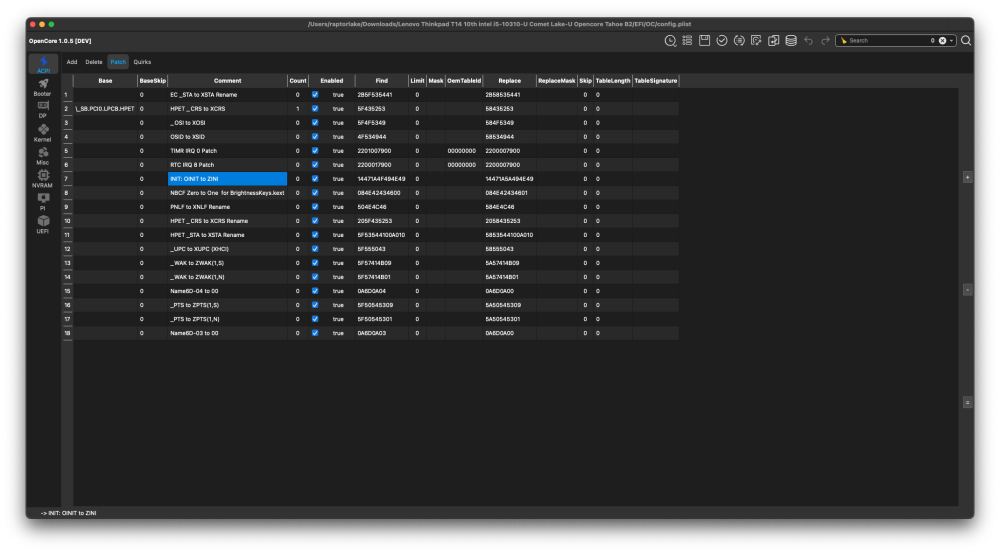This screenshot has height=553, width=1000.
Task: Open the search history dropdown arrow
Action: tap(952, 41)
